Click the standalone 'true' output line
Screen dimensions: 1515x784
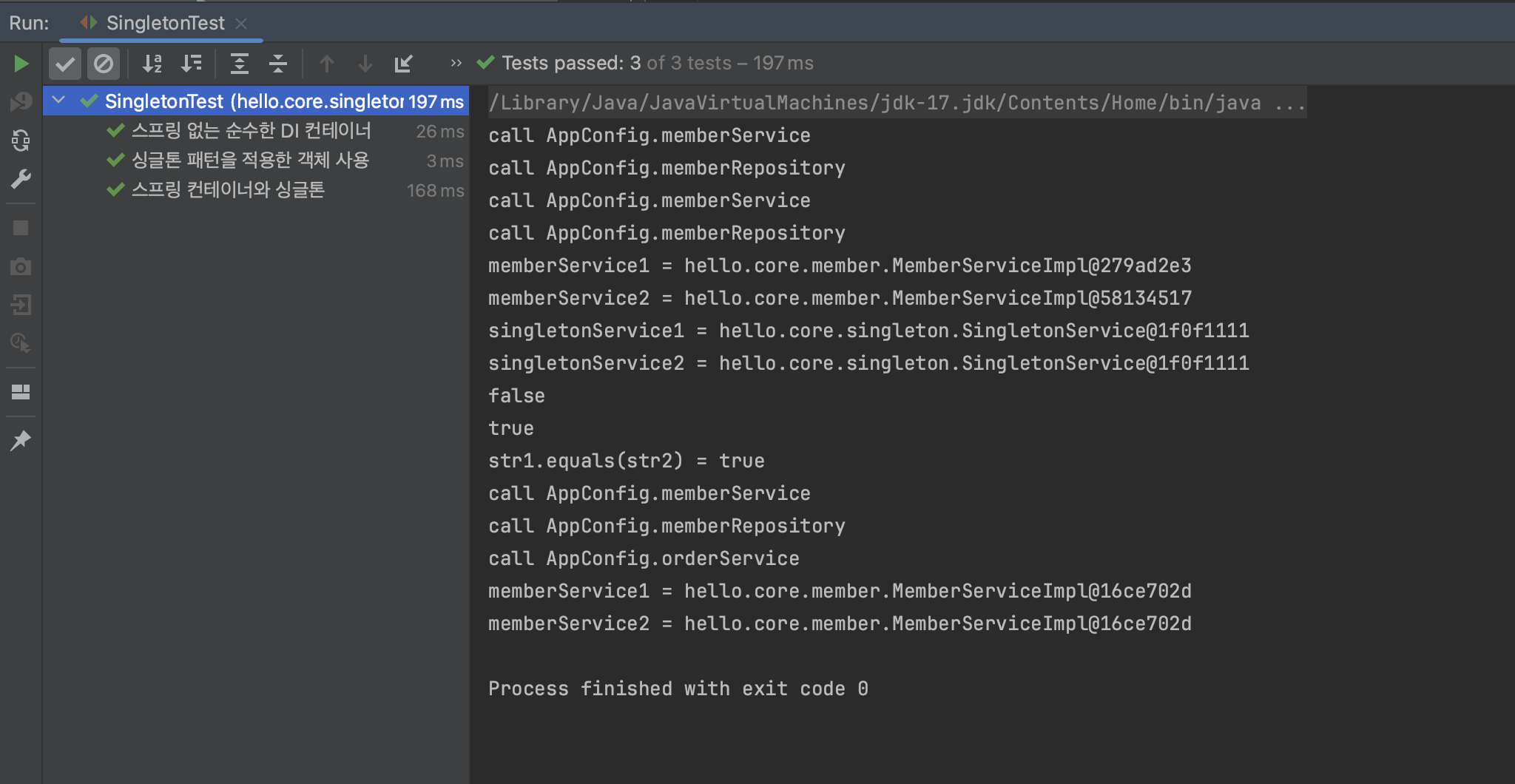511,428
